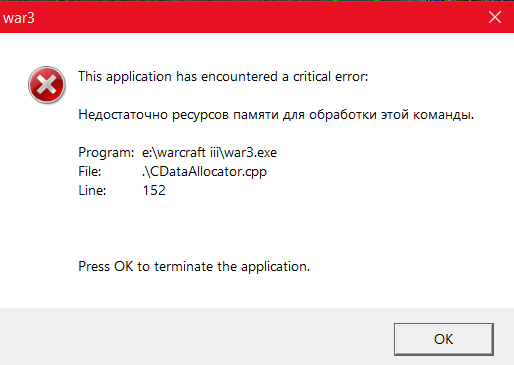Click the OK button to terminate
514x365 pixels.
click(x=444, y=339)
